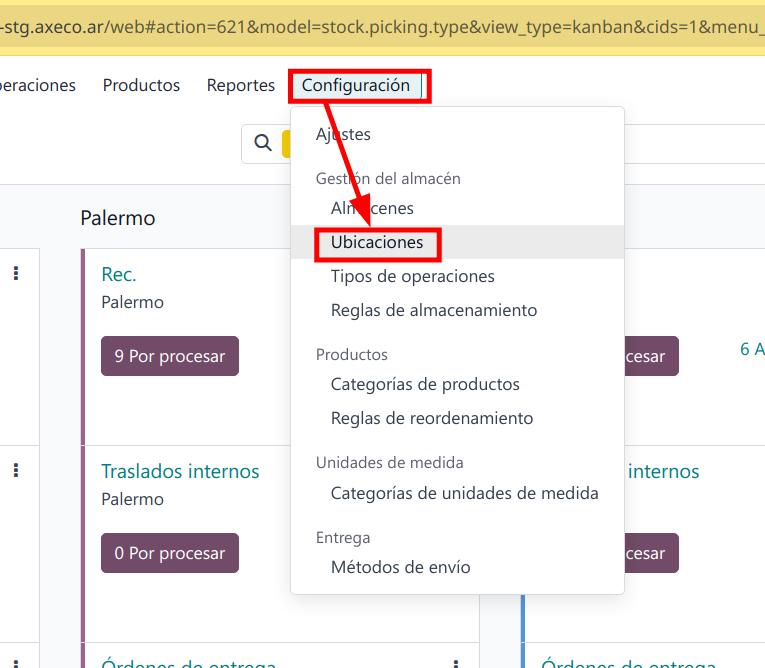Choose Métodos de envío
The height and width of the screenshot is (668, 765).
pyautogui.click(x=400, y=567)
